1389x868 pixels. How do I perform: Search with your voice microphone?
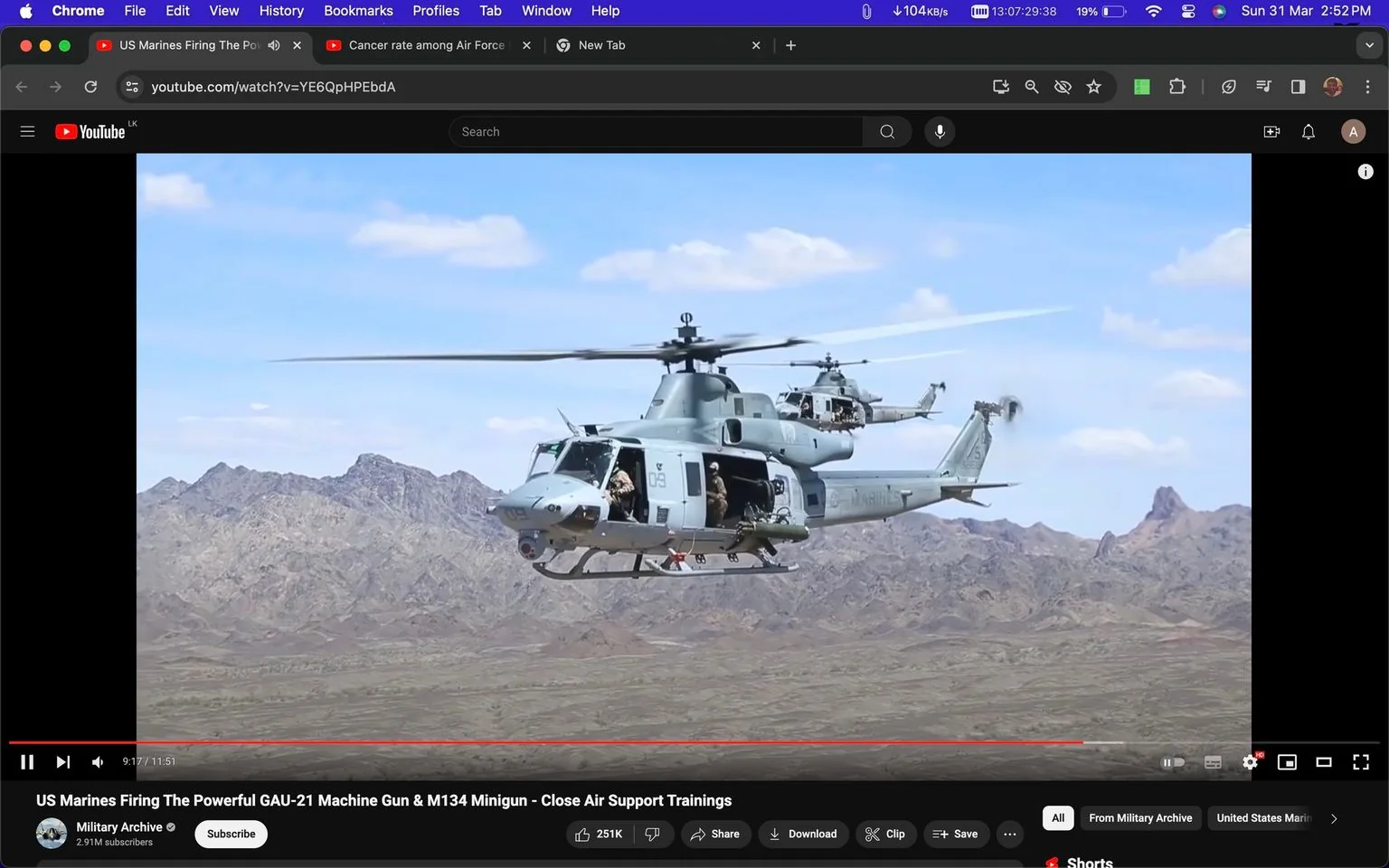[940, 132]
